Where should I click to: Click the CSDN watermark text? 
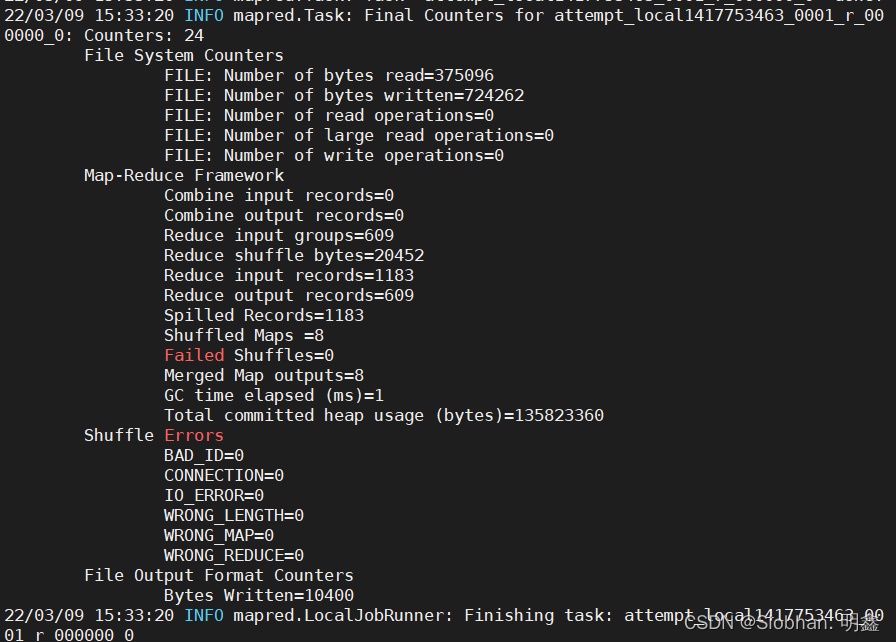pos(782,623)
